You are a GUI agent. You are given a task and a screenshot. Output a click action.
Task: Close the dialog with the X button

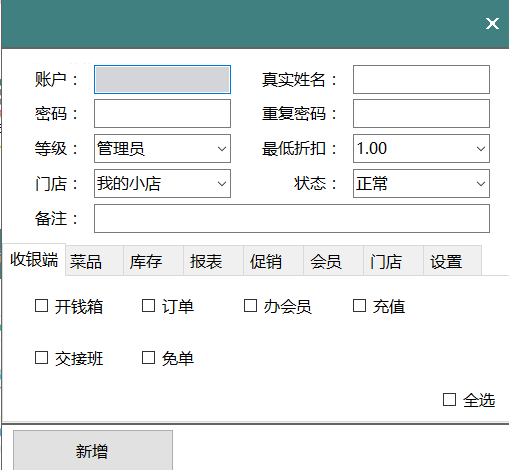click(492, 24)
